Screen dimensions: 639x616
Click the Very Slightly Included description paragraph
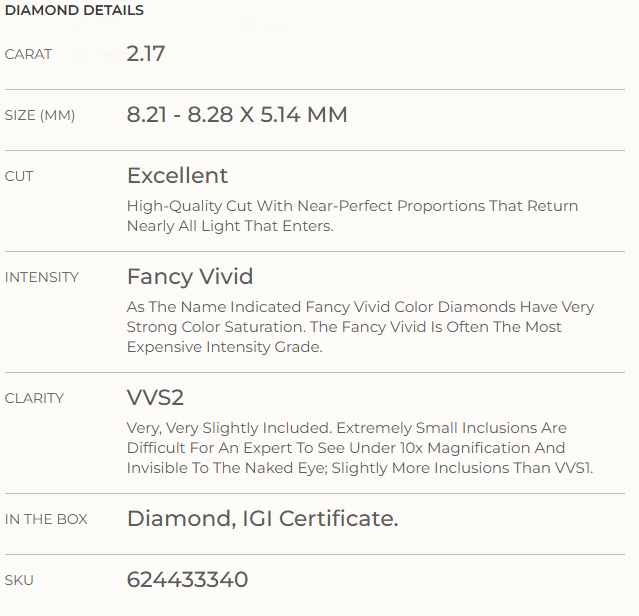(x=360, y=448)
